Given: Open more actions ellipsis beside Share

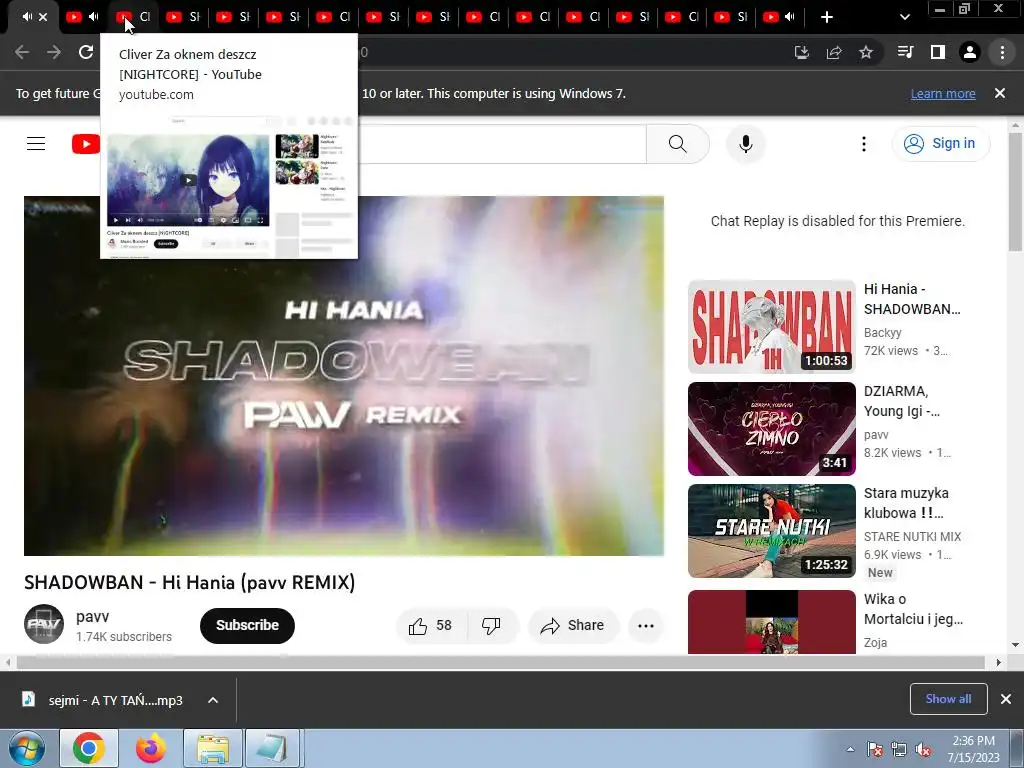Looking at the screenshot, I should click(x=646, y=626).
